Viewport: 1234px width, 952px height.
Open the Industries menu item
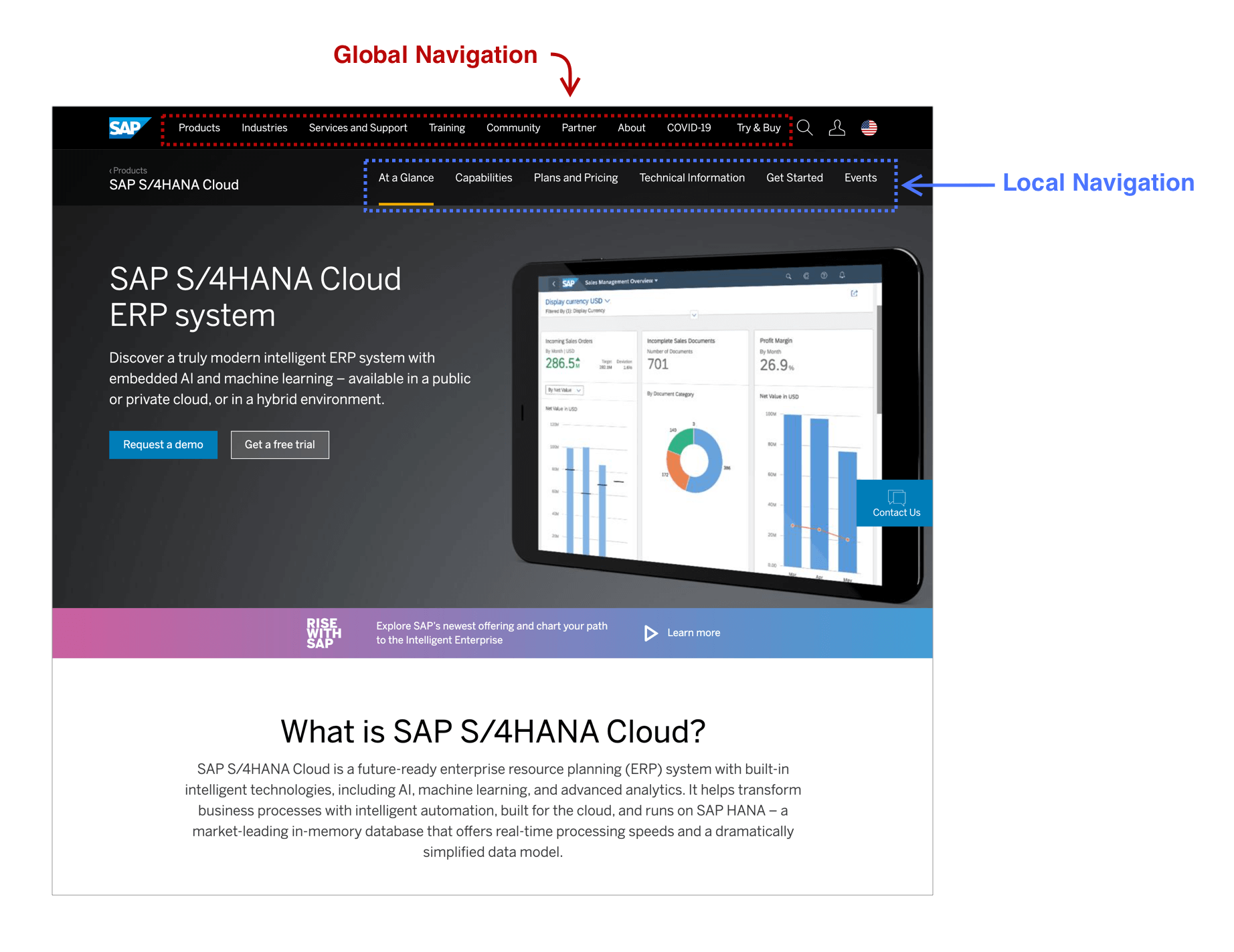coord(264,128)
